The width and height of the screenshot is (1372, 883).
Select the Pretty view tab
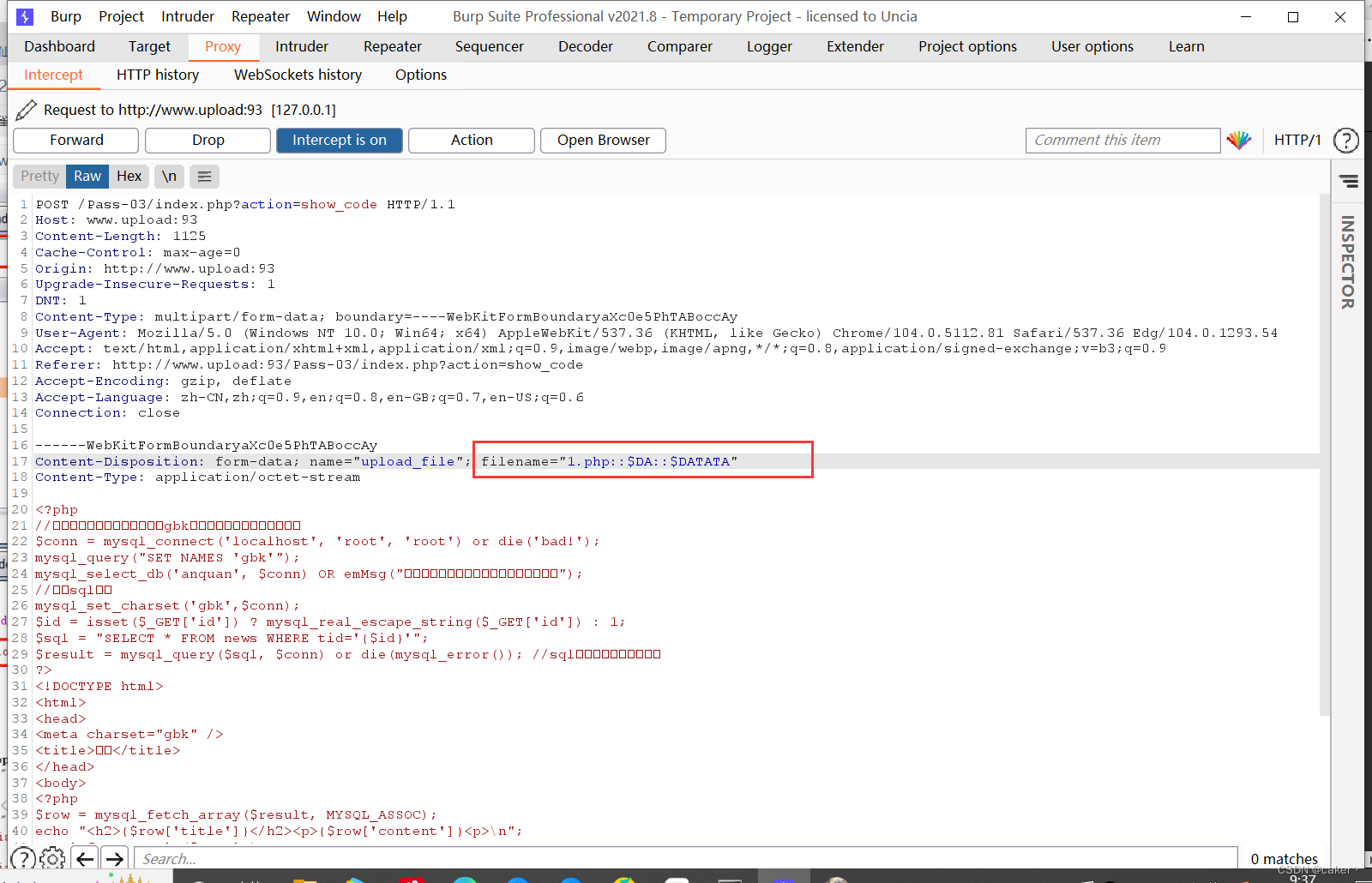[40, 176]
